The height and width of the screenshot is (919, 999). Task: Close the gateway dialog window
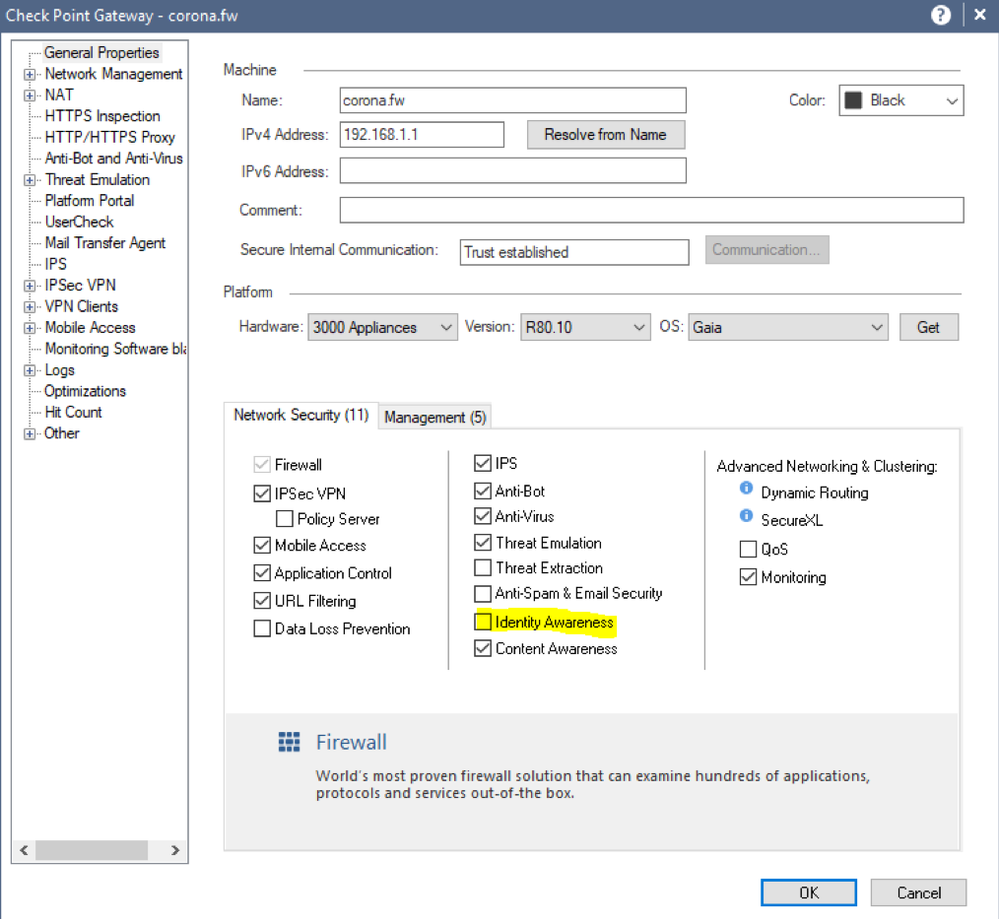pyautogui.click(x=980, y=15)
